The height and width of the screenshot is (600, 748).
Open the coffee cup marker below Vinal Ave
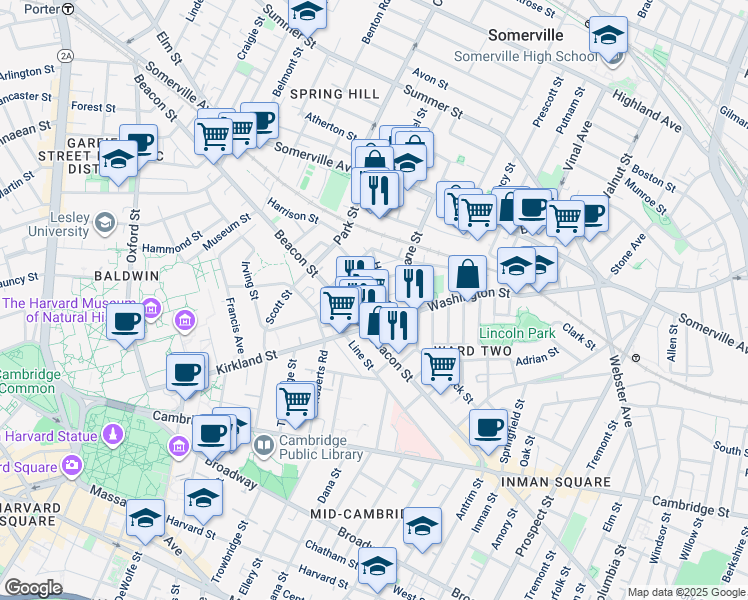pos(532,208)
